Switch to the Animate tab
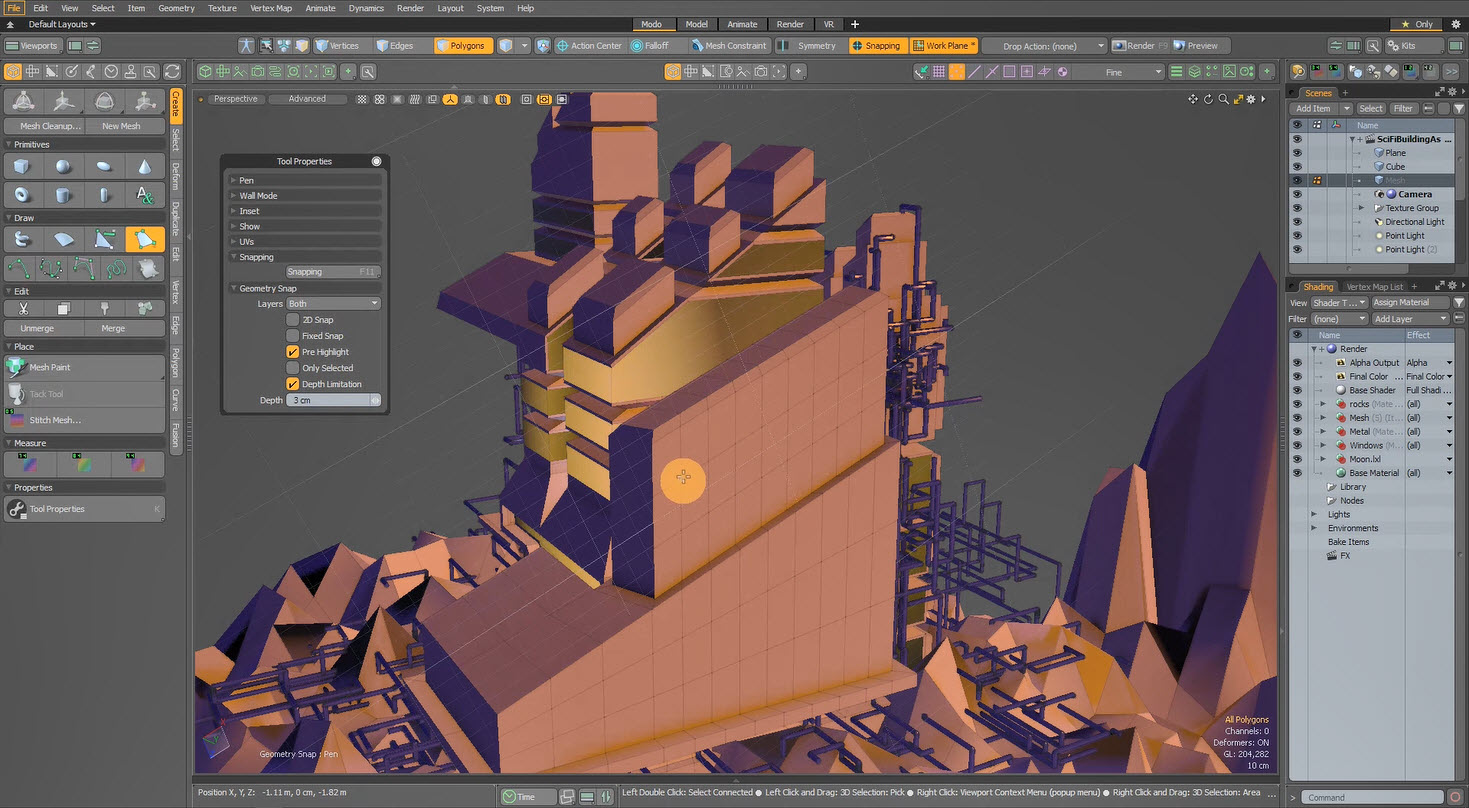The height and width of the screenshot is (808, 1469). coord(740,23)
